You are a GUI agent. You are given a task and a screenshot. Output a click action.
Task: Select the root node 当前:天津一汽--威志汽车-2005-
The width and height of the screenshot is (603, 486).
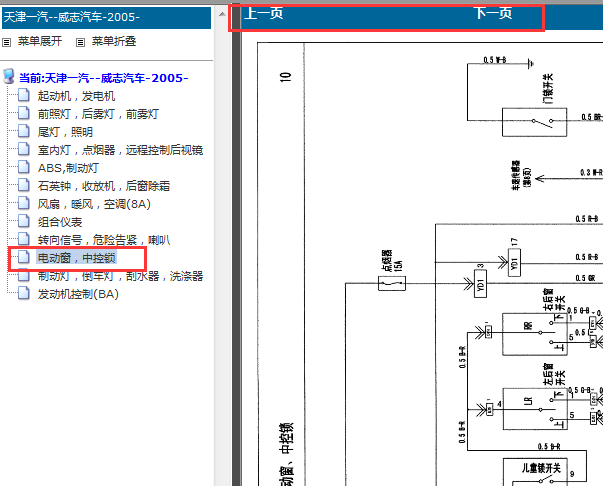pyautogui.click(x=103, y=78)
